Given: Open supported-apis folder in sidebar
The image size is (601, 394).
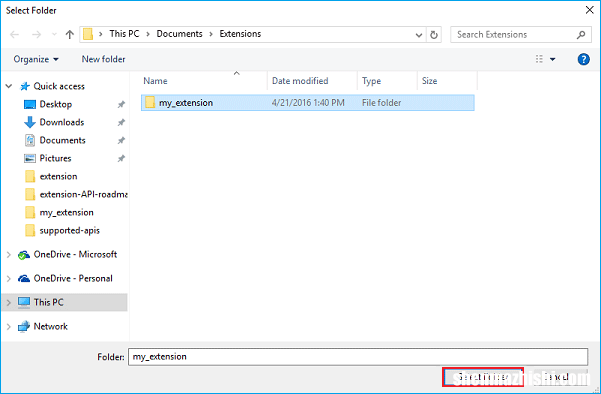Looking at the screenshot, I should 69,230.
